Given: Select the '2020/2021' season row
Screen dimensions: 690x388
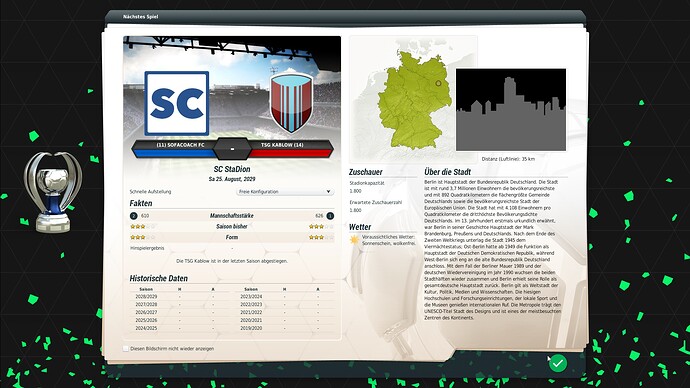Looking at the screenshot, I should tap(284, 320).
